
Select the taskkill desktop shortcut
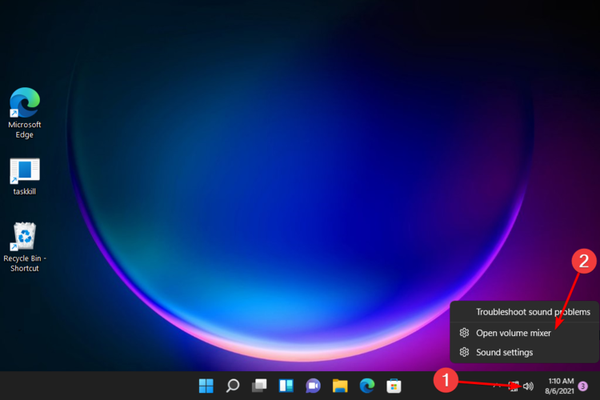(24, 177)
